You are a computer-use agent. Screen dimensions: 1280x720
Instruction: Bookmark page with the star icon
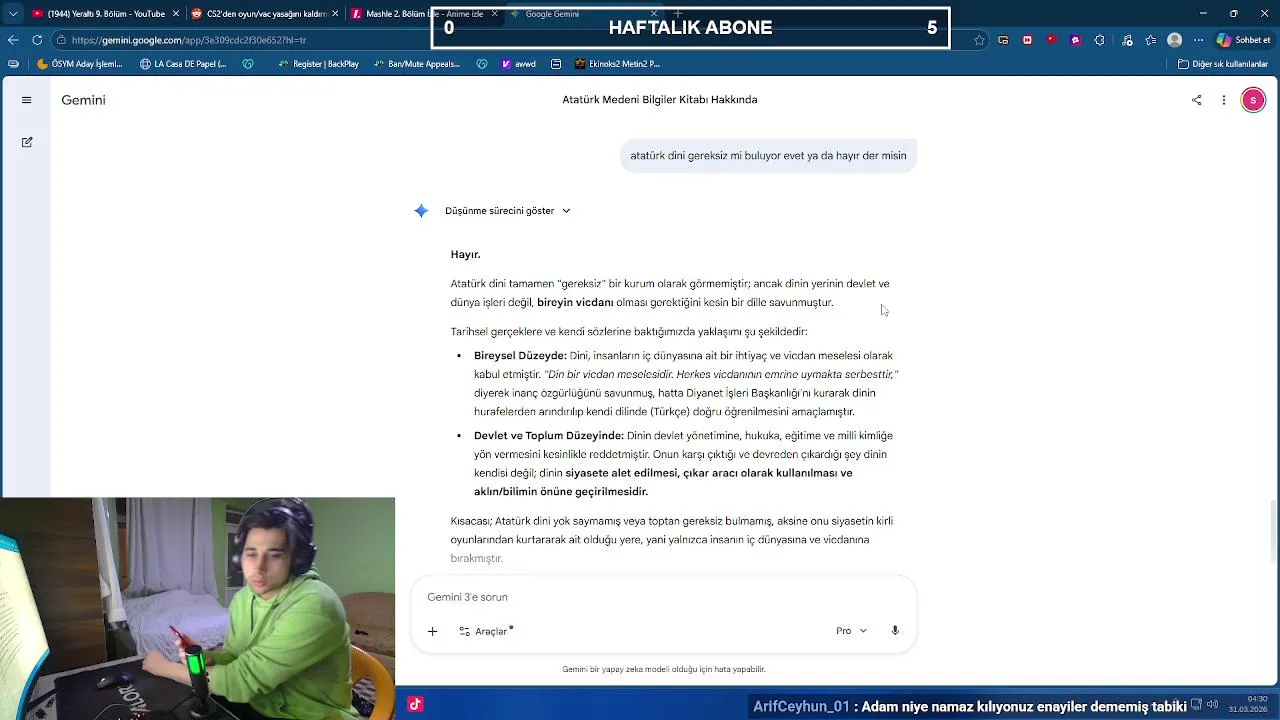click(979, 40)
